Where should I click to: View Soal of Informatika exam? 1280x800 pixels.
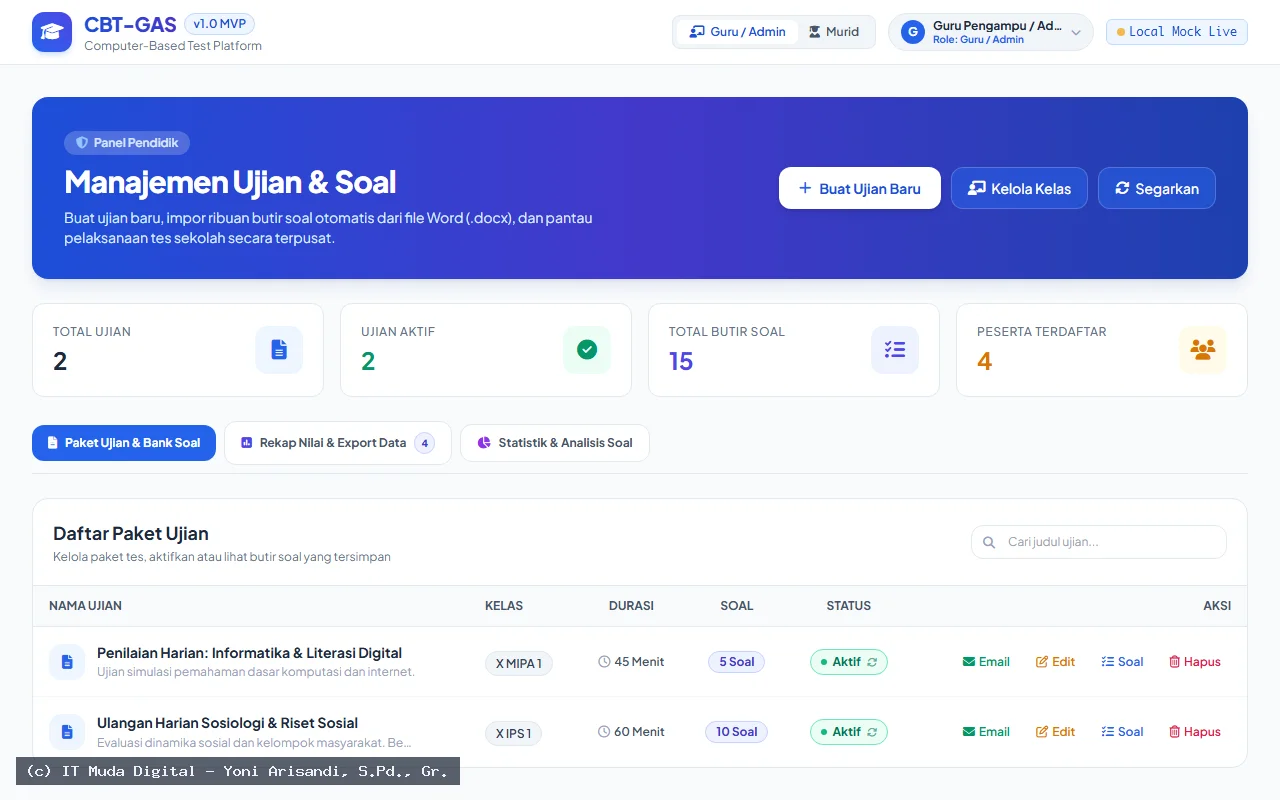click(x=1122, y=662)
